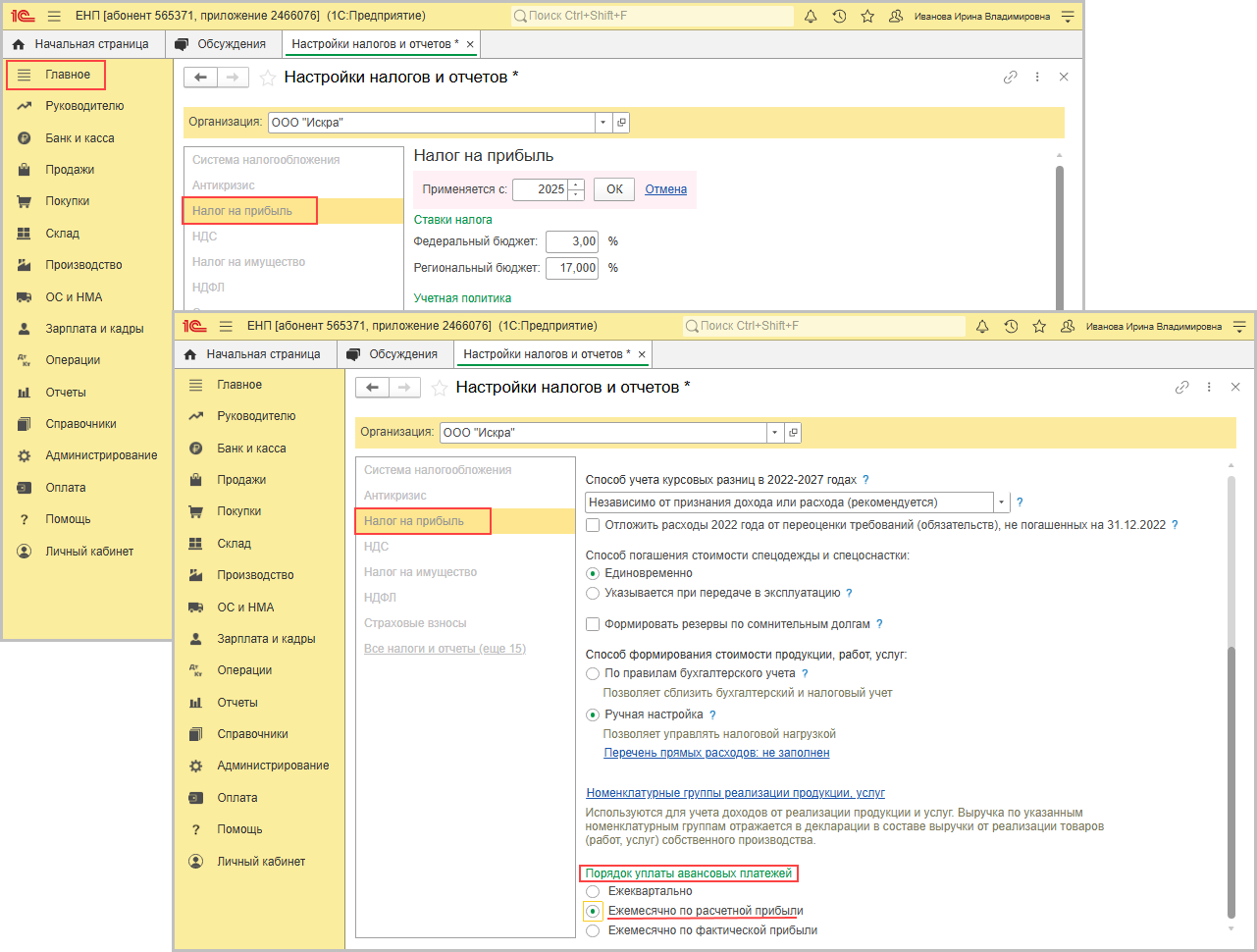Expand the exchange rate differences method dropdown
The image size is (1257, 952).
coord(1002,502)
